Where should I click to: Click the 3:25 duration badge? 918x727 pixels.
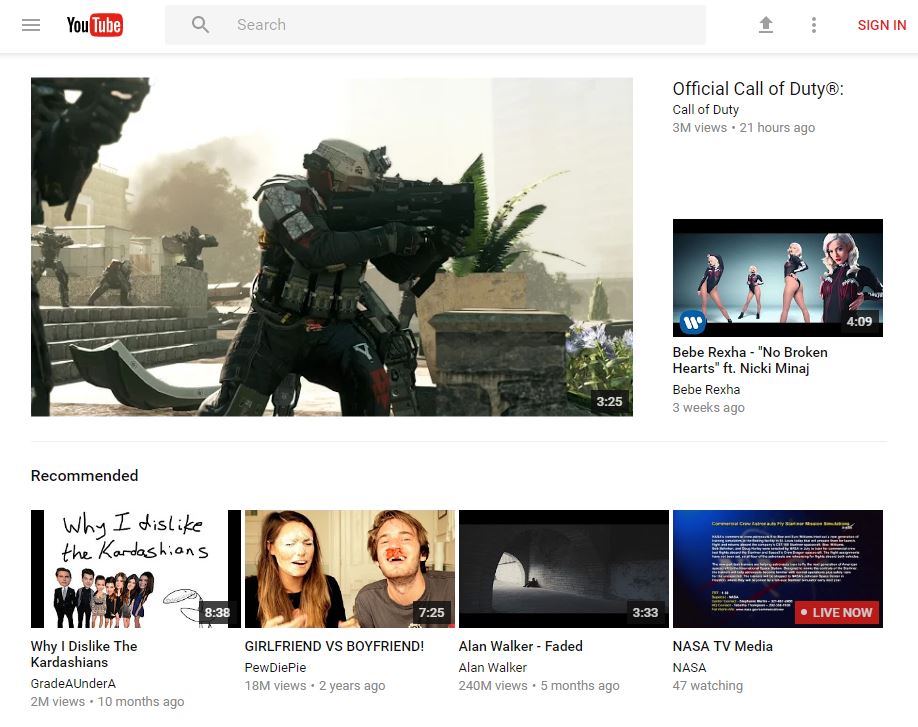(x=609, y=402)
